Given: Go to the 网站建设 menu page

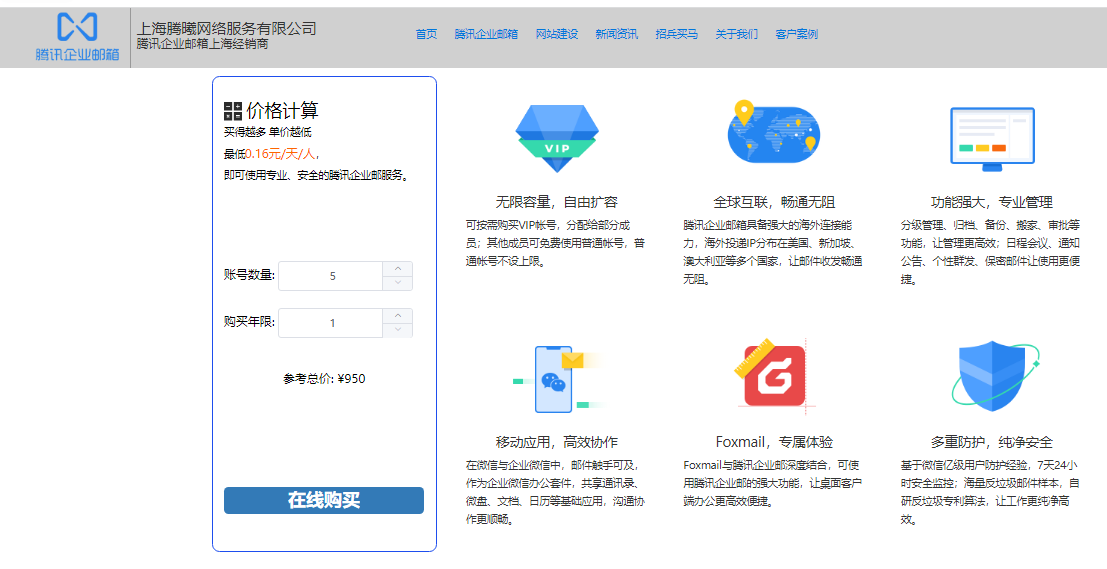Looking at the screenshot, I should click(x=556, y=34).
